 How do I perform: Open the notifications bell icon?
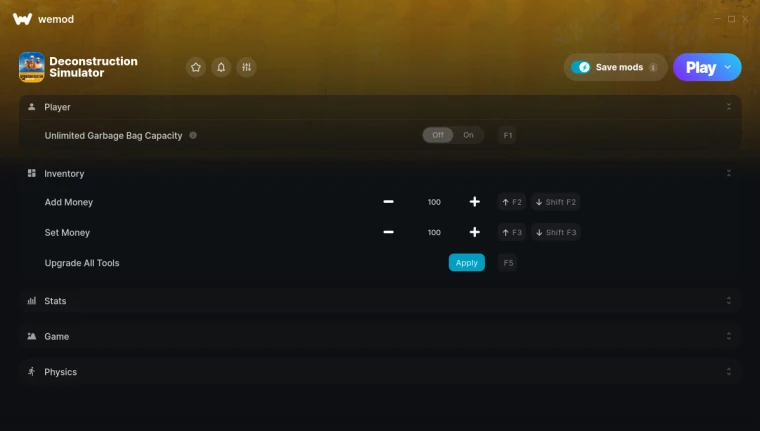click(221, 67)
